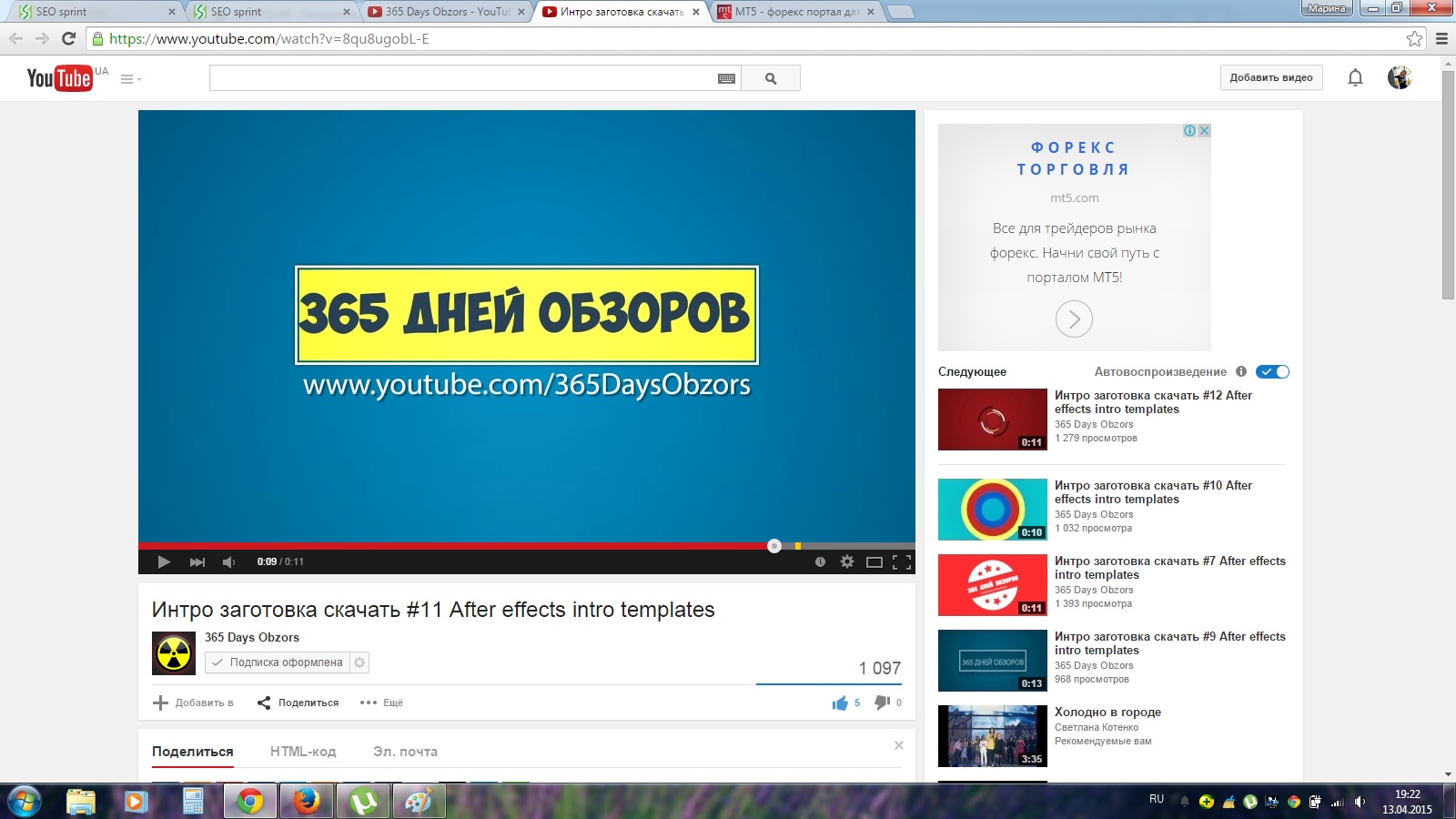Expand the Ещё more actions menu
This screenshot has width=1456, height=819.
pyautogui.click(x=381, y=703)
